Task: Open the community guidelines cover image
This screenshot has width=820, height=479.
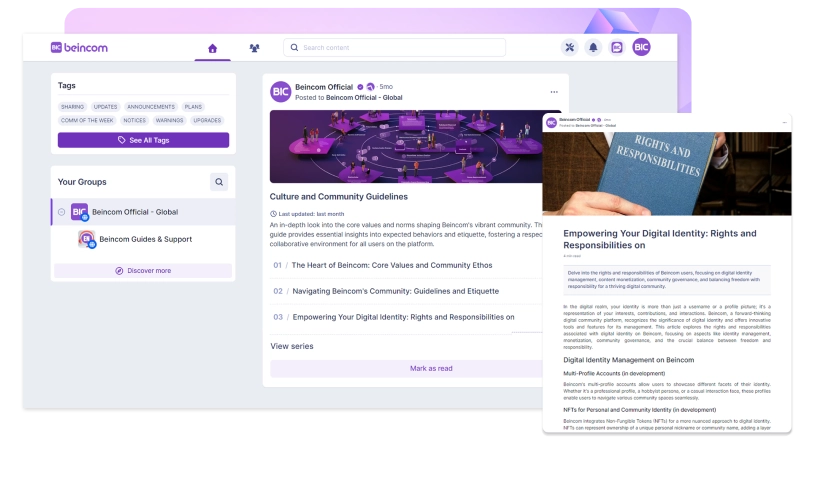Action: [406, 146]
